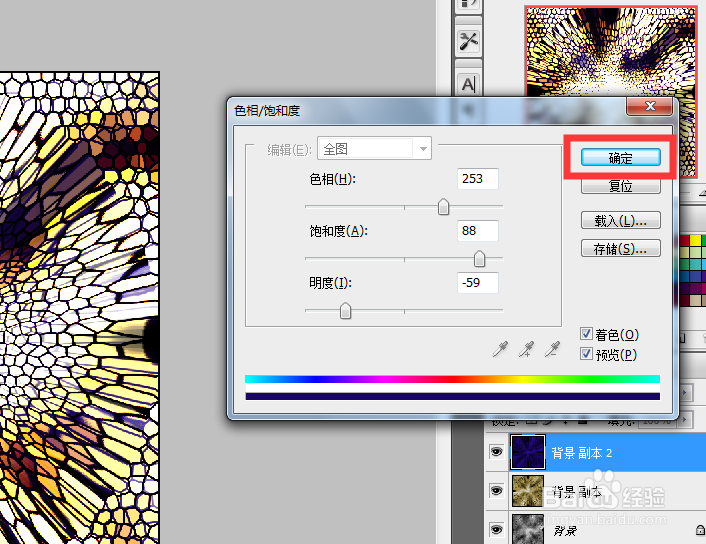706x544 pixels.
Task: Click the hue color spectrum bar
Action: tap(453, 379)
